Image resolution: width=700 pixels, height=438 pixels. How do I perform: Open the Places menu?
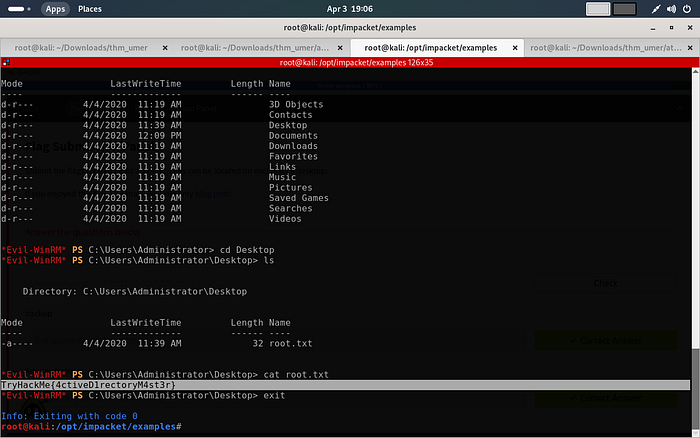pyautogui.click(x=90, y=9)
